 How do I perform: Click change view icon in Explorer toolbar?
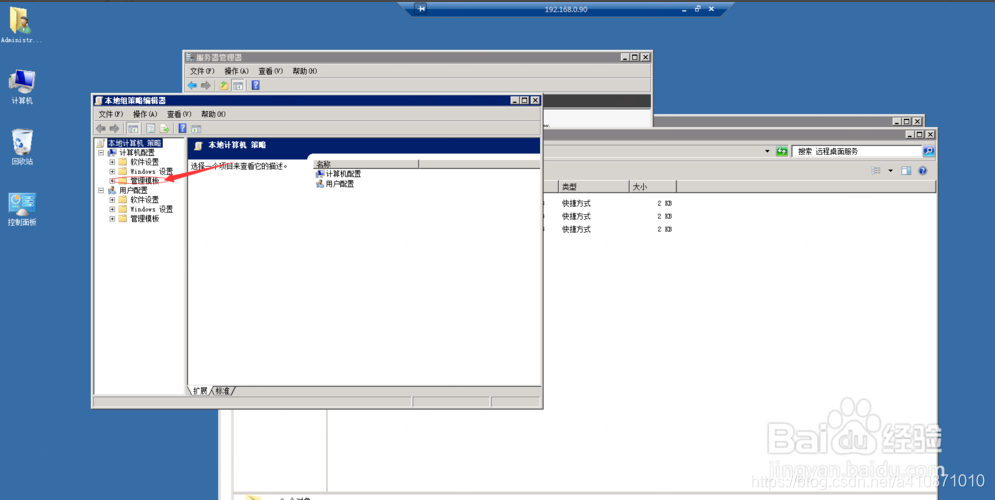(876, 171)
